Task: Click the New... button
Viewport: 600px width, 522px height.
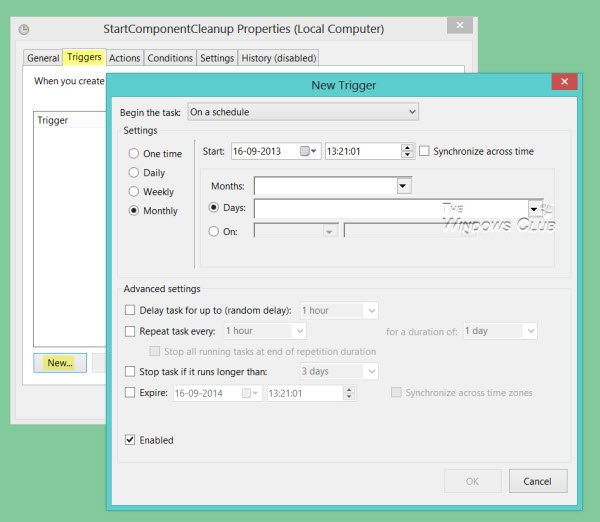Action: 60,363
